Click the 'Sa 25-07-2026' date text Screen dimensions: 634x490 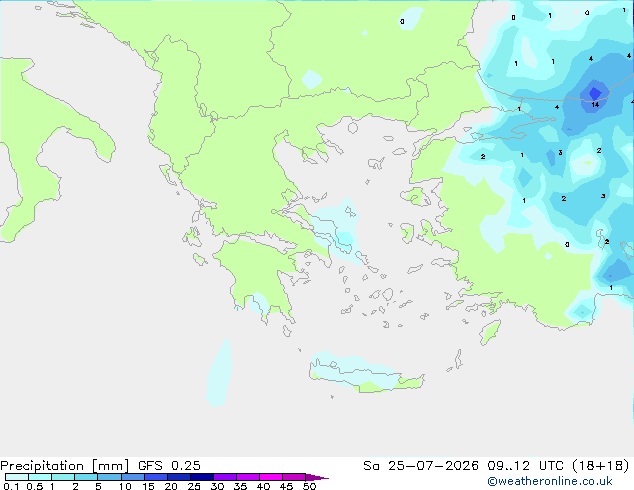pyautogui.click(x=421, y=466)
